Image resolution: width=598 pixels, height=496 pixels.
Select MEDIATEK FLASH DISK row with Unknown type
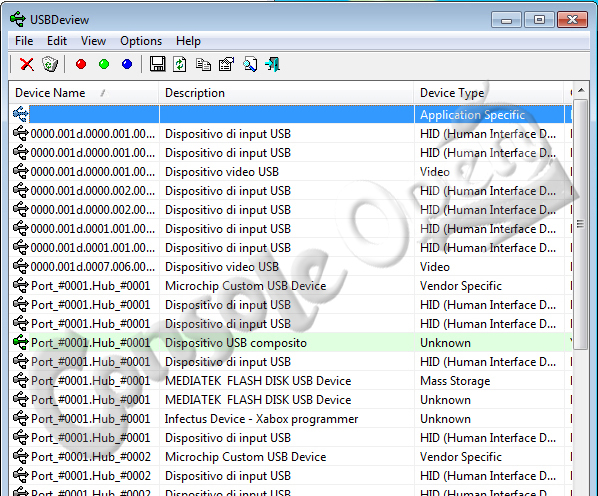[x=290, y=400]
